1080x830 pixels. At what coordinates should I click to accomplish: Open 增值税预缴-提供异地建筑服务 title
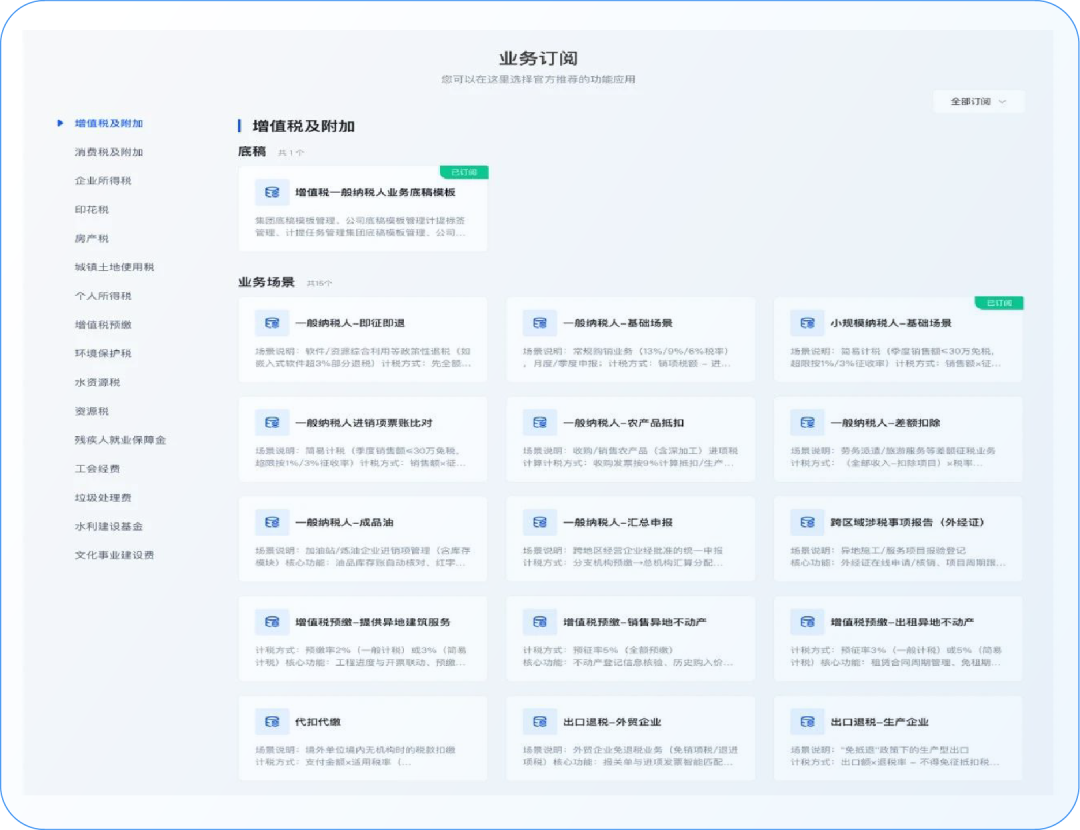[x=373, y=622]
